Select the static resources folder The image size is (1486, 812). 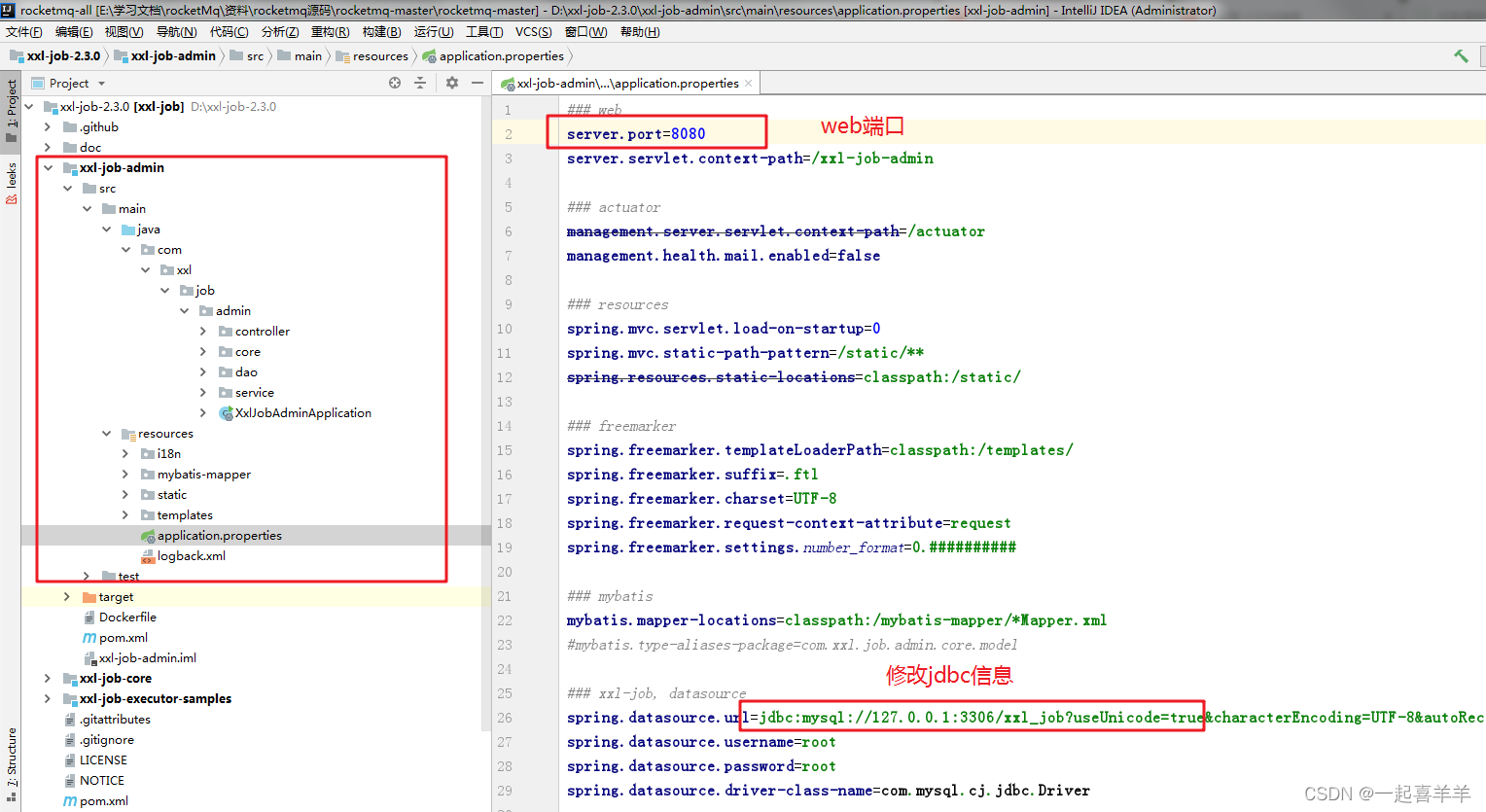[x=164, y=495]
